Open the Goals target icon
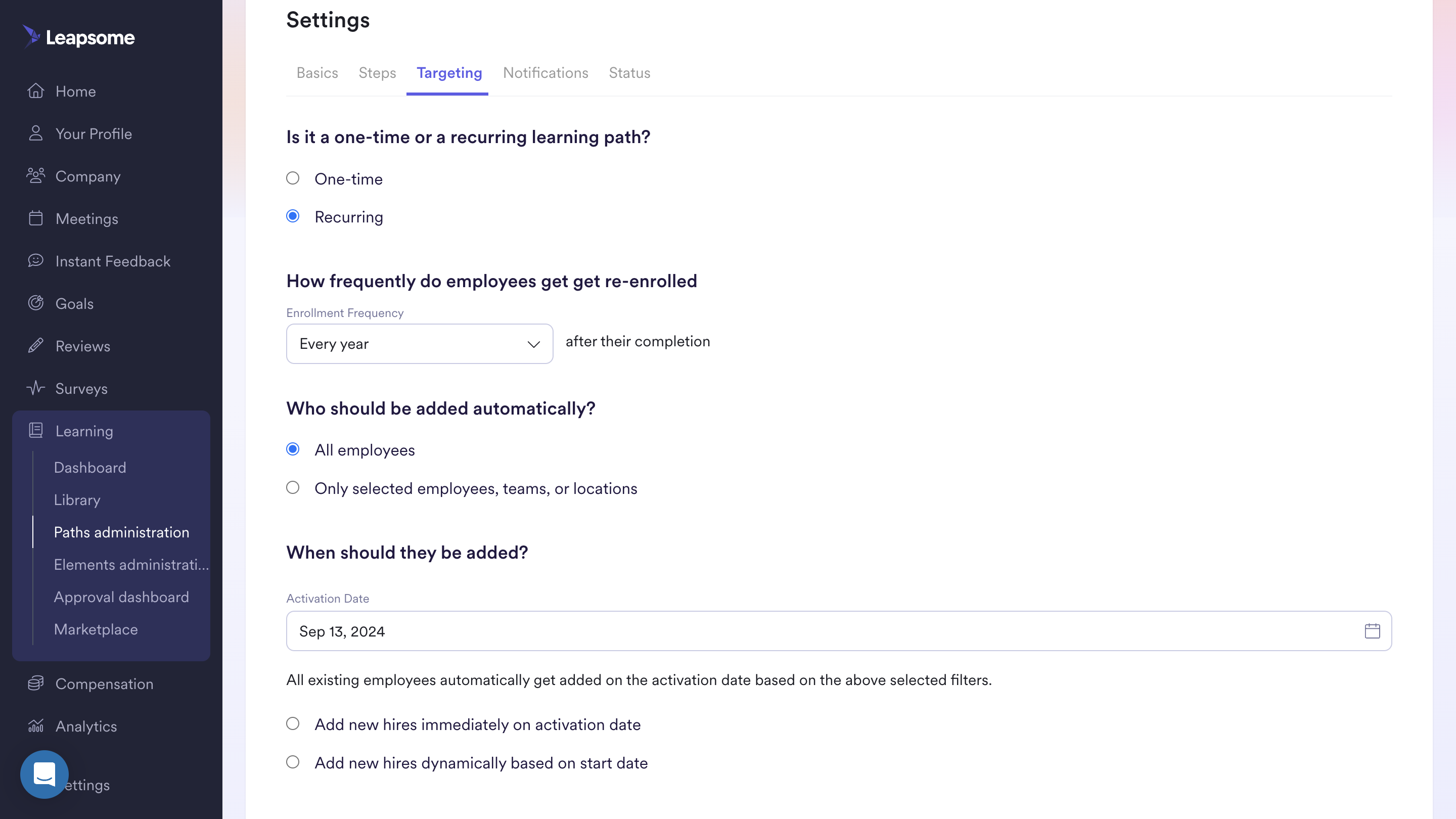The width and height of the screenshot is (1456, 819). point(35,303)
